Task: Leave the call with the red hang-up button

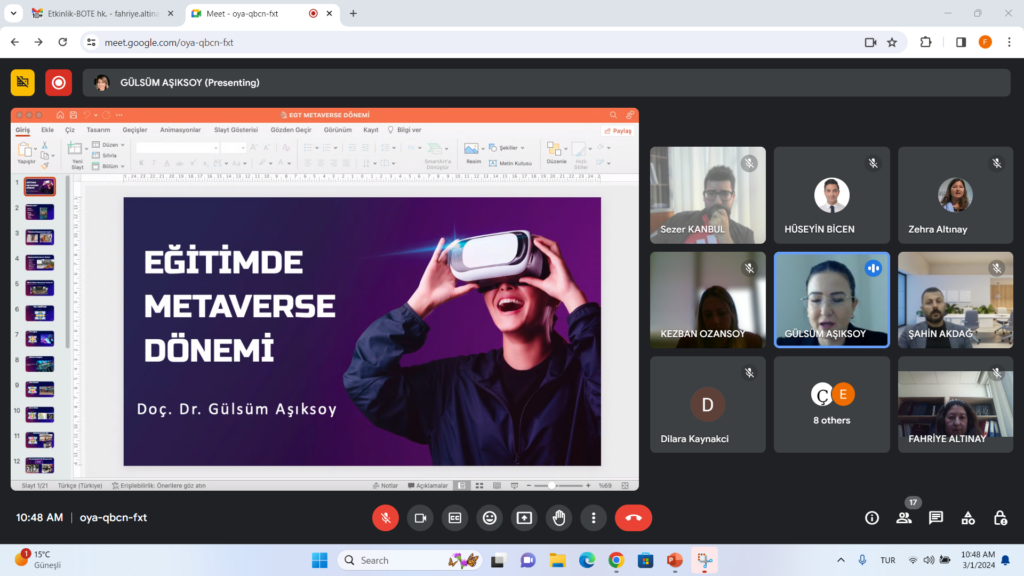Action: tap(633, 518)
